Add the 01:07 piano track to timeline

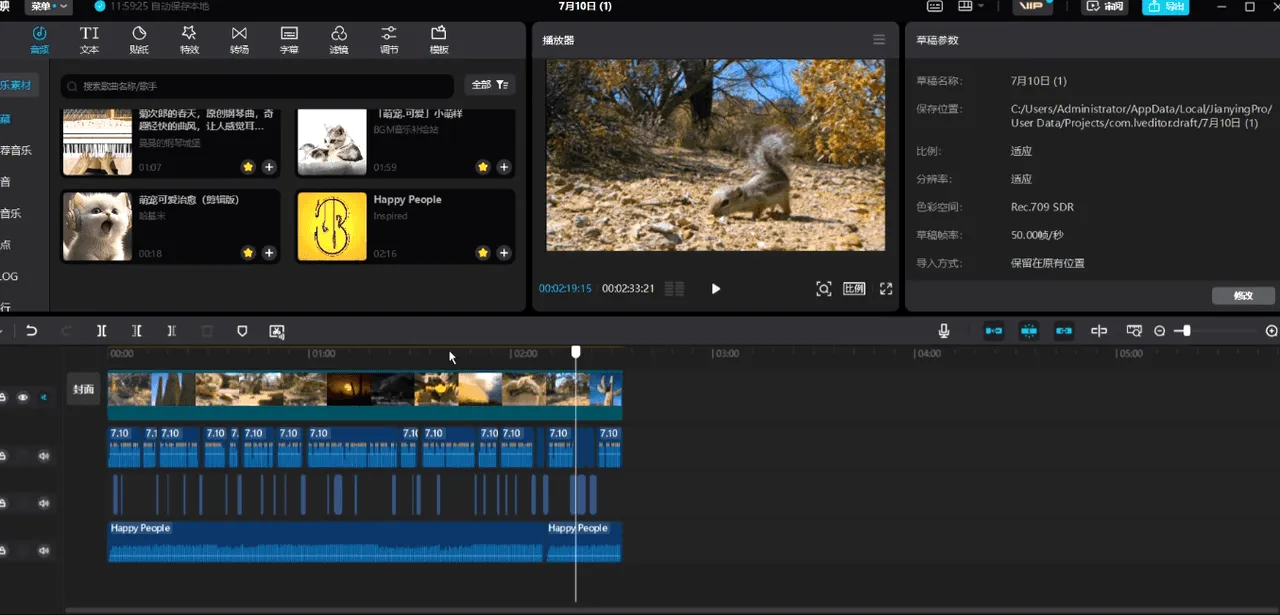269,167
